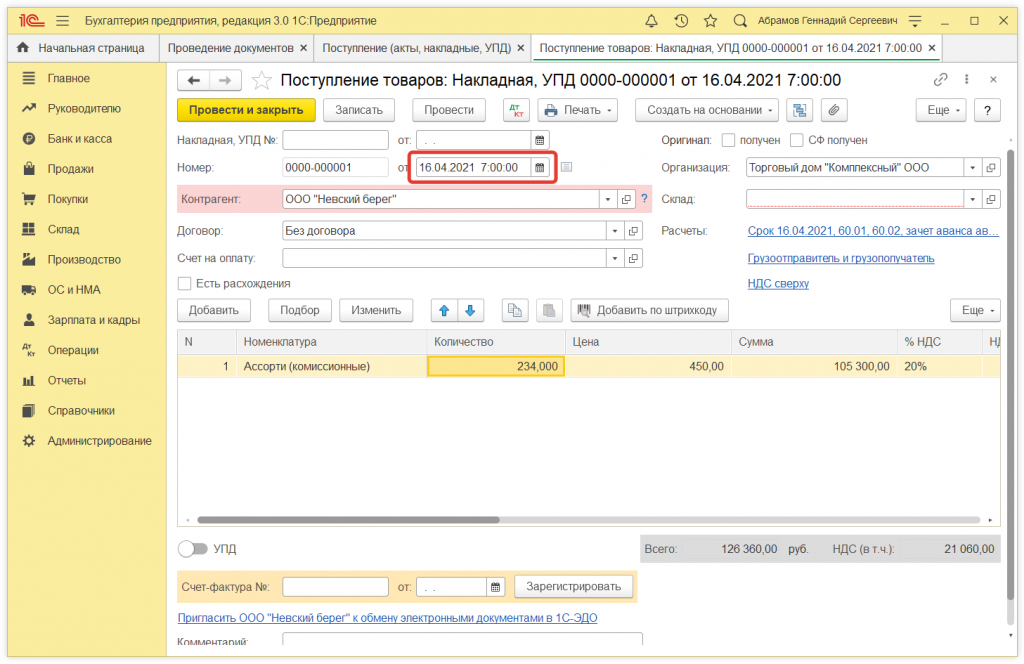Open Покупки section in sidebar

(68, 199)
